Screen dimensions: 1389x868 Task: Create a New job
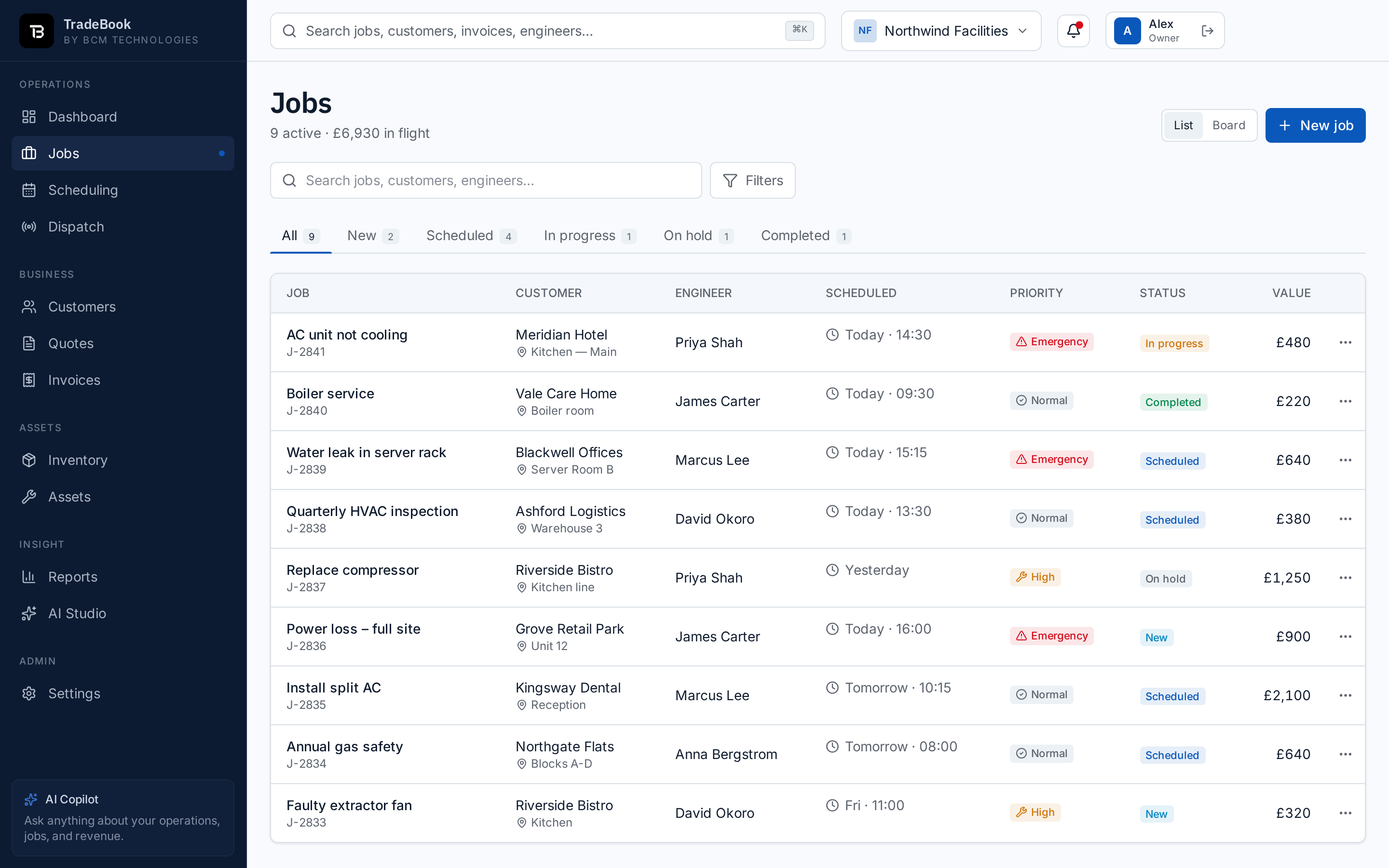(x=1315, y=125)
